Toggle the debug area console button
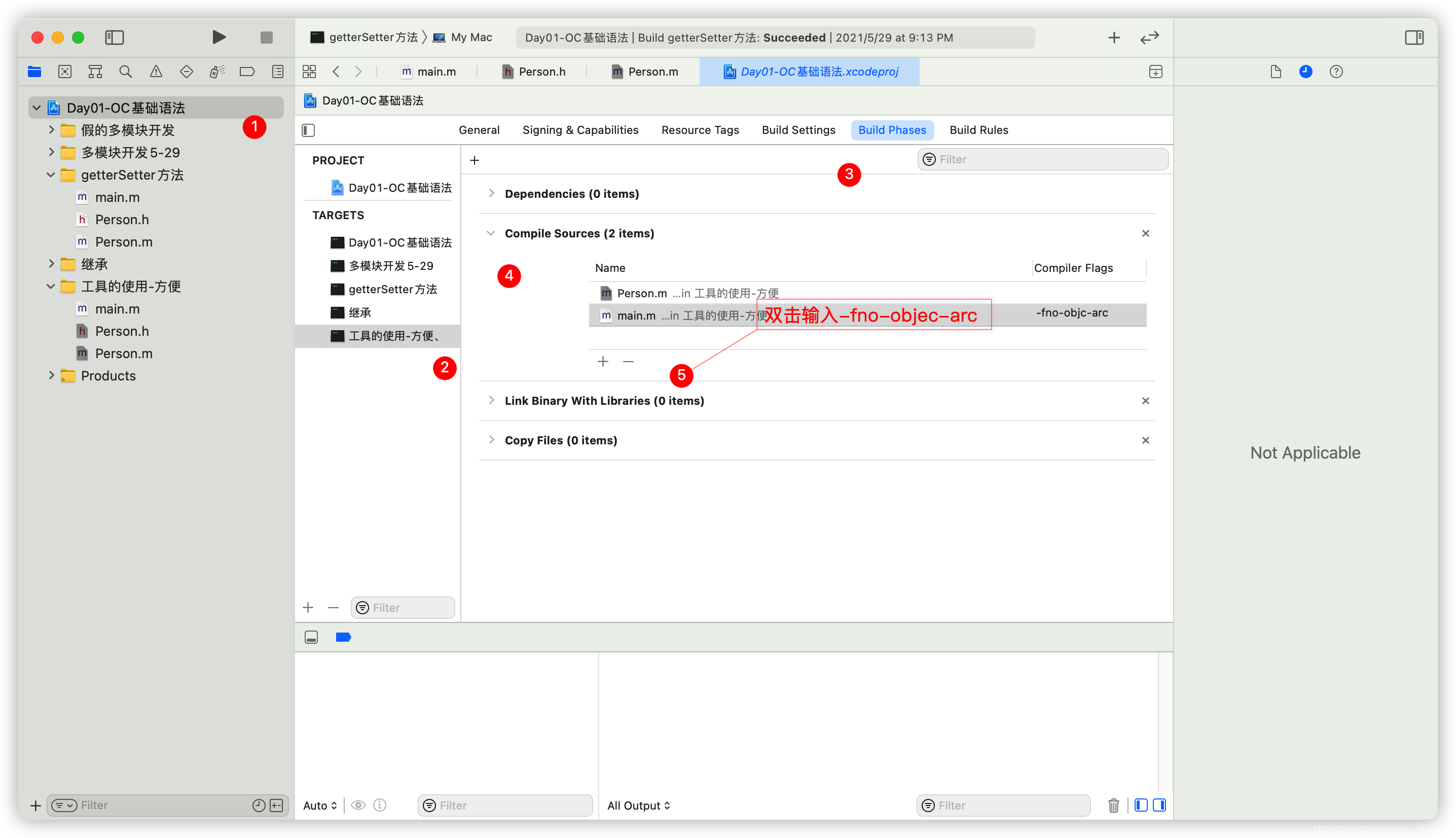 click(x=311, y=637)
